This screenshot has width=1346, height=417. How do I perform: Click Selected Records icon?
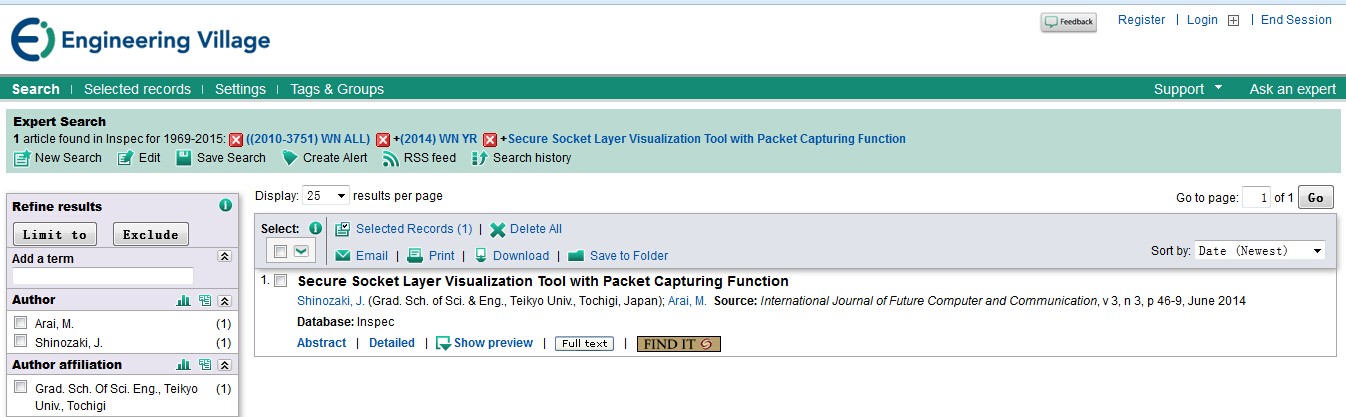343,229
